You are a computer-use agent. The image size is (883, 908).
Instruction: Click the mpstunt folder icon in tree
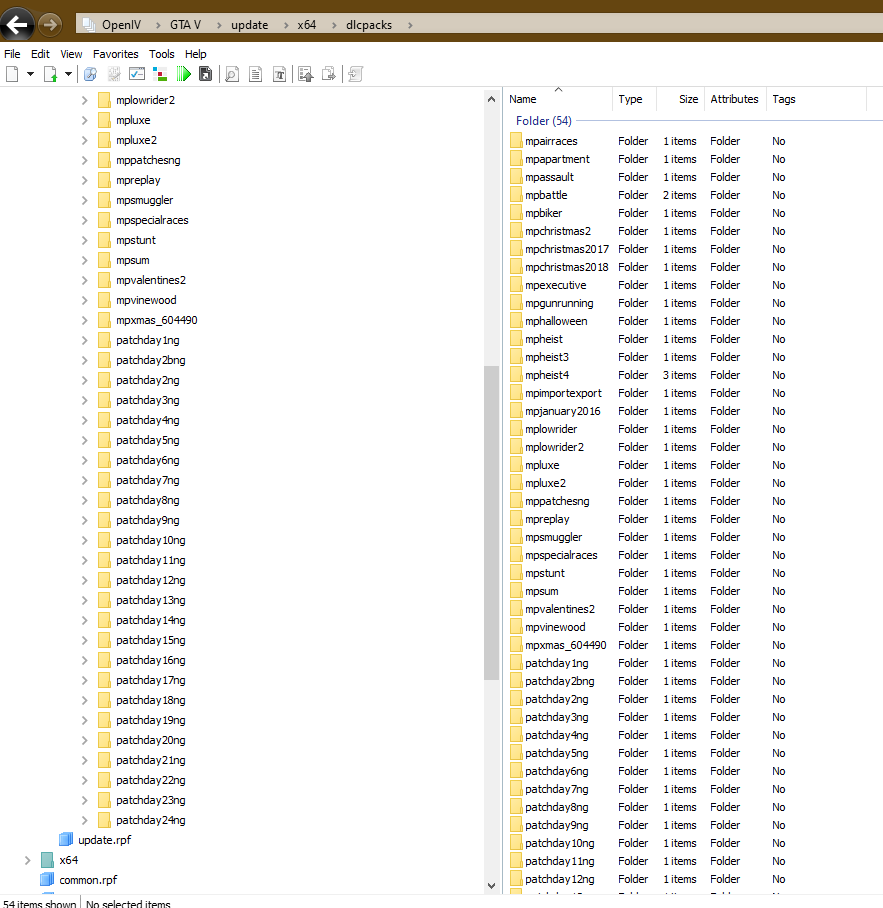[104, 240]
